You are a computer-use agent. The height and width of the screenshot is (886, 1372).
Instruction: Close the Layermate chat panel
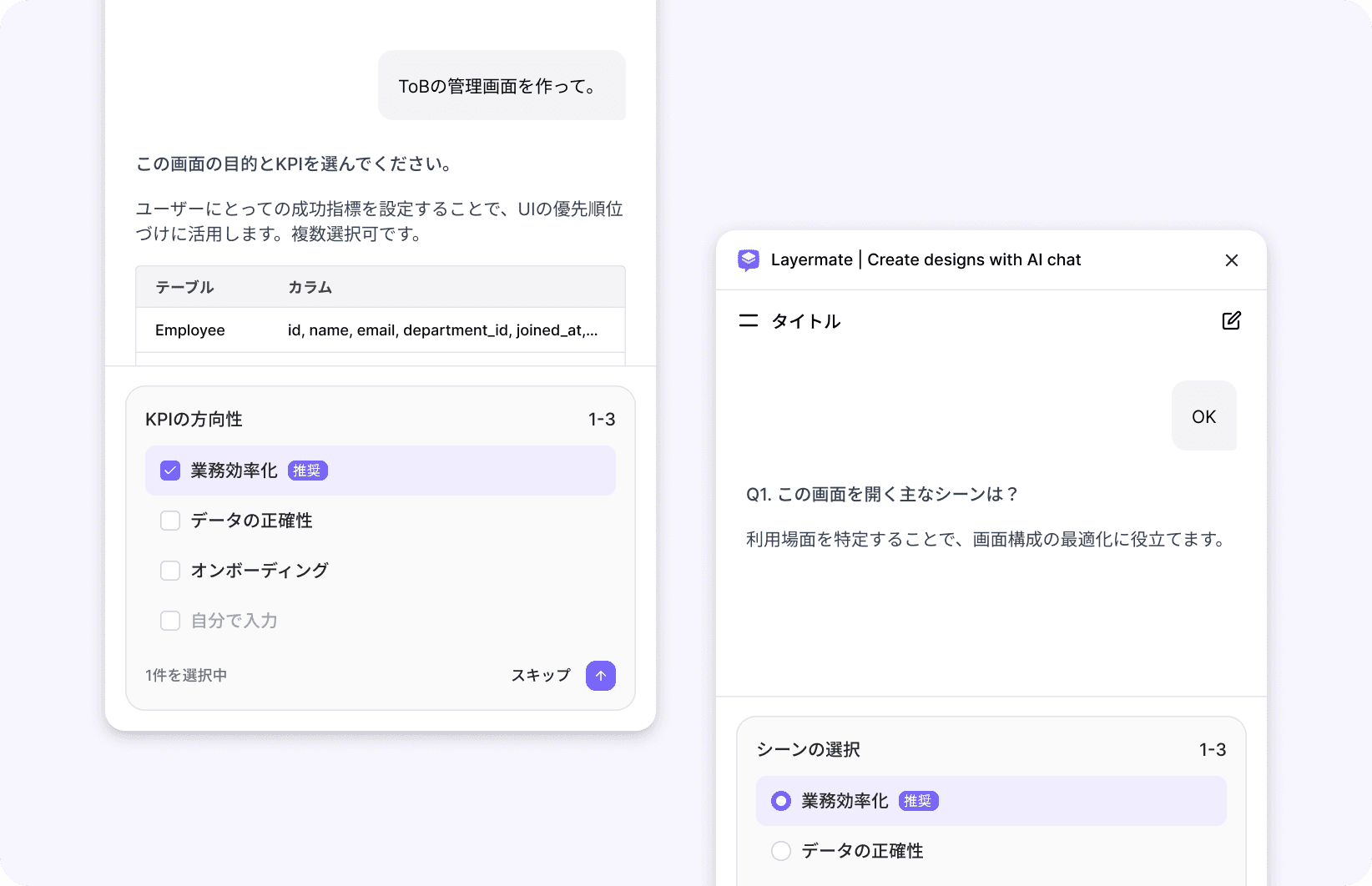point(1232,259)
